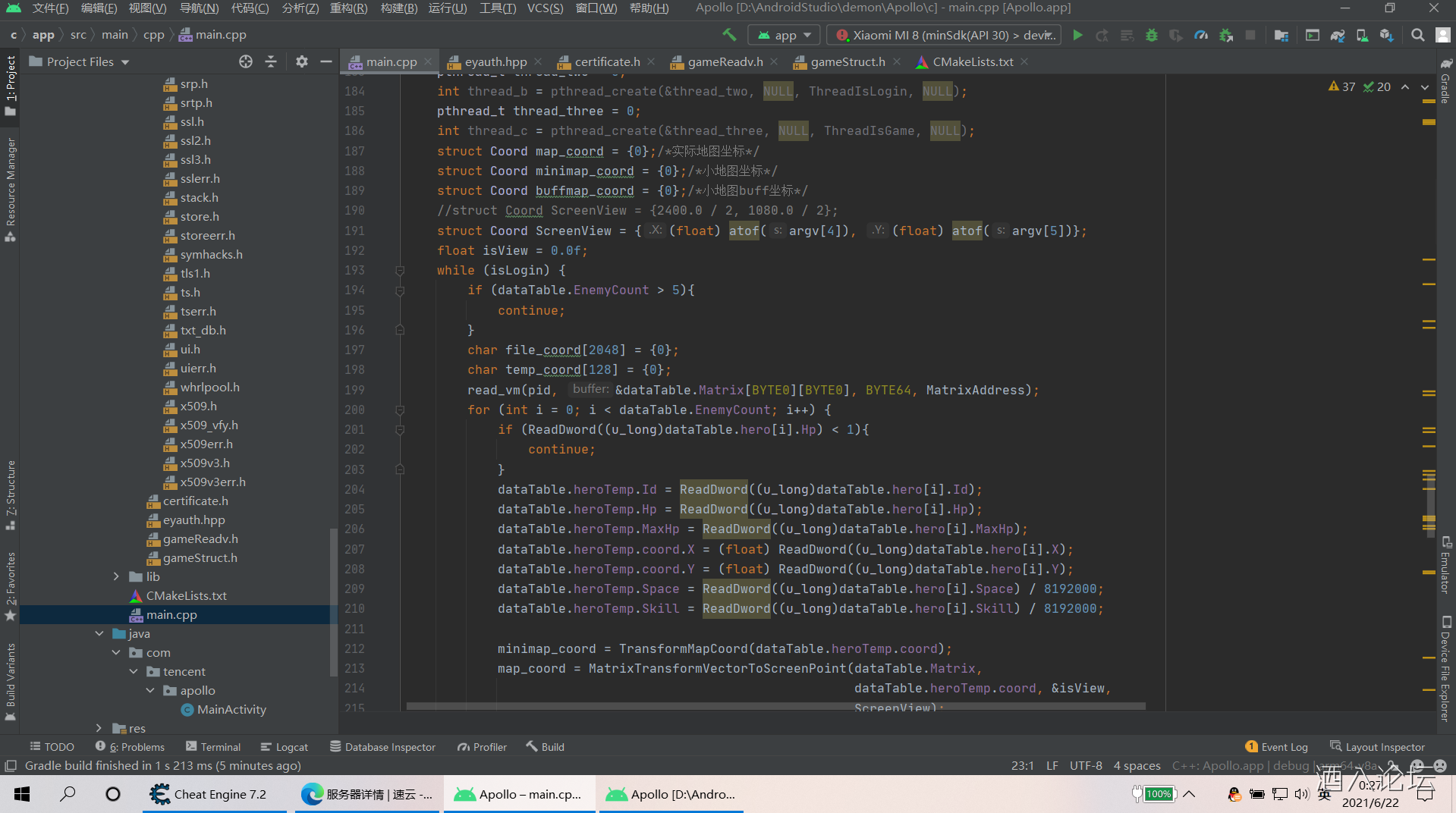This screenshot has height=813, width=1456.
Task: Click Attach Debugger to Android Process icon
Action: point(1226,35)
